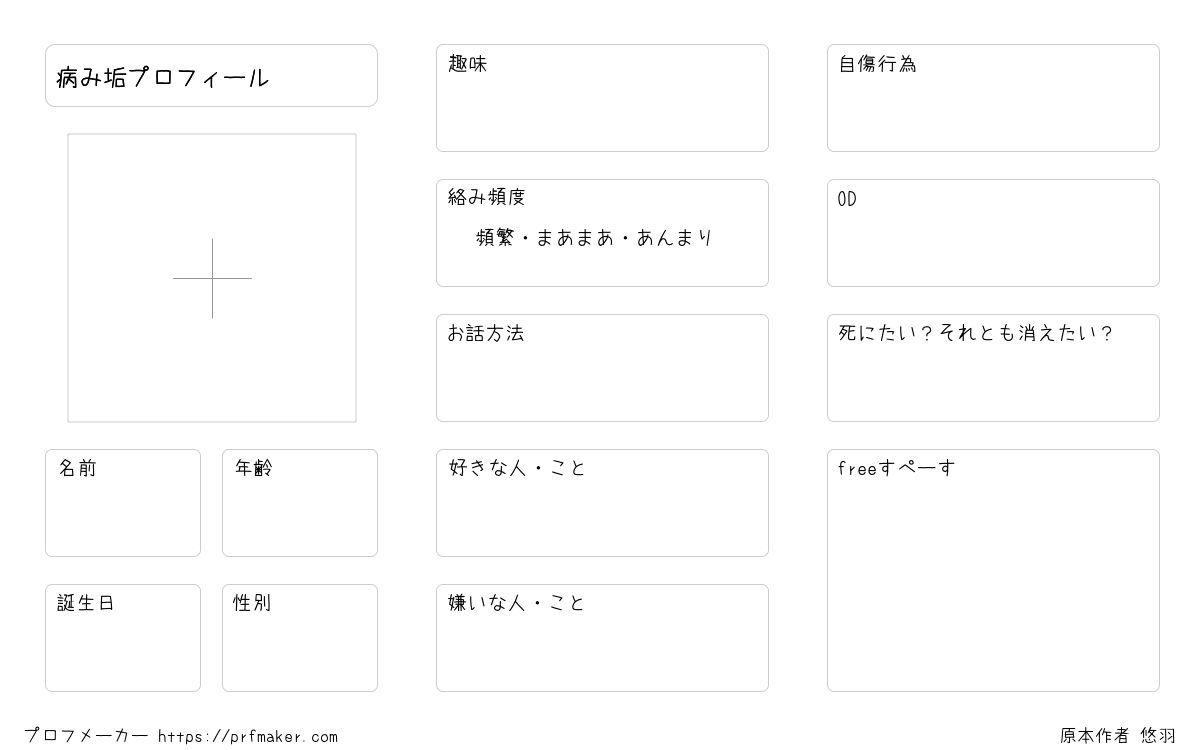Open the https://prfmaker.com link
This screenshot has width=1200, height=750.
248,737
